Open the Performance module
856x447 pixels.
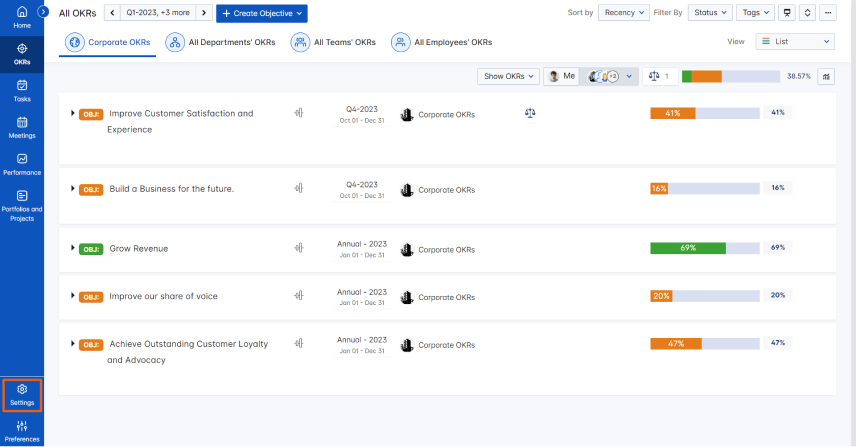coord(22,164)
